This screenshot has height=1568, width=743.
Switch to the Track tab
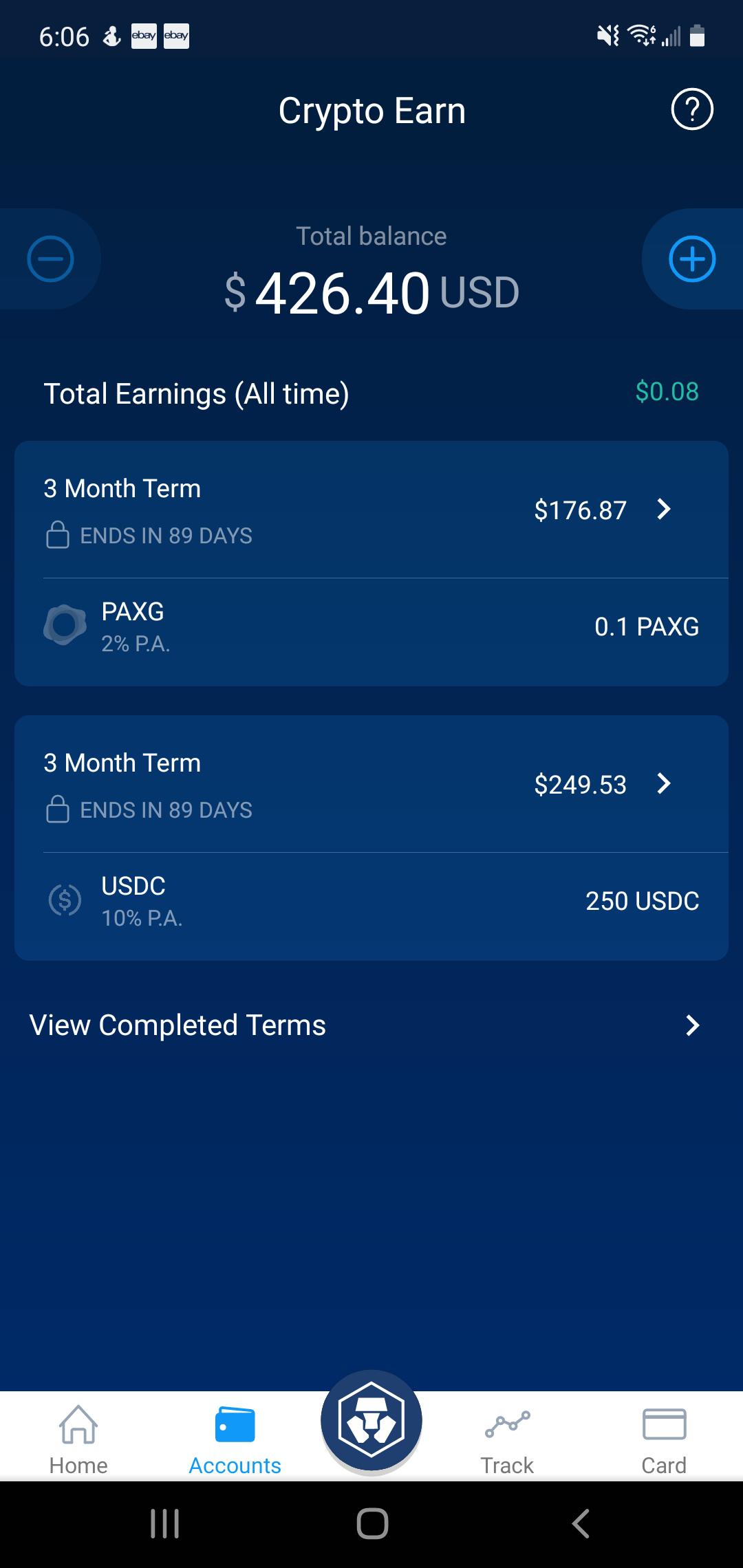[507, 1436]
